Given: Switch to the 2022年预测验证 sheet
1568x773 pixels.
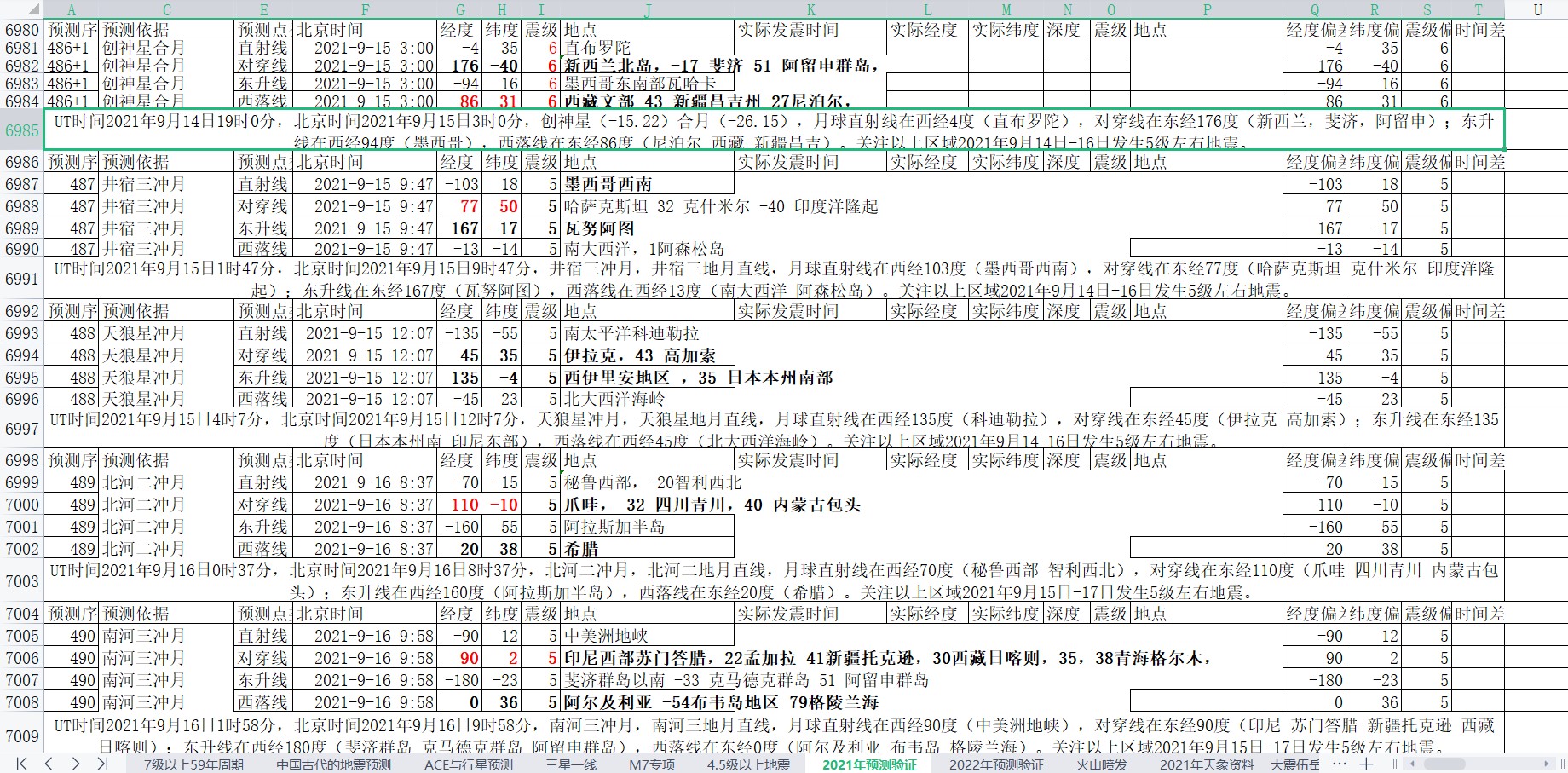Looking at the screenshot, I should pos(996,764).
